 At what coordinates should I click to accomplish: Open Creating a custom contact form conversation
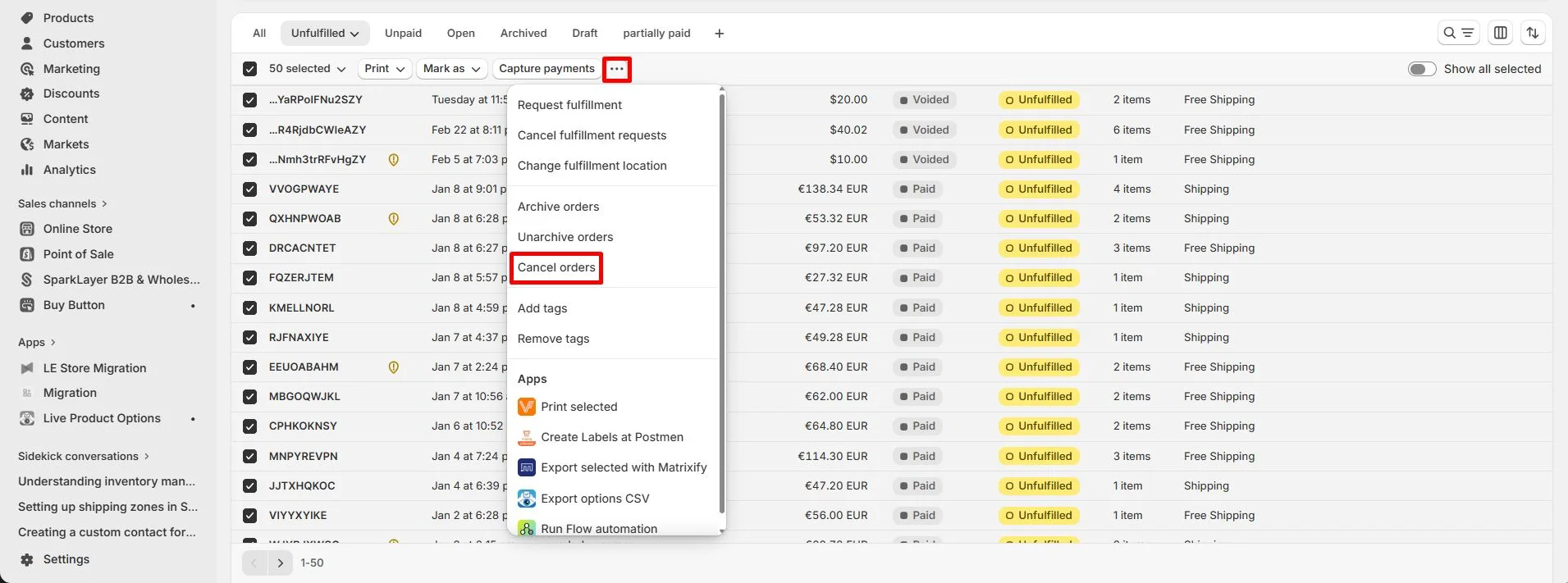click(x=107, y=532)
